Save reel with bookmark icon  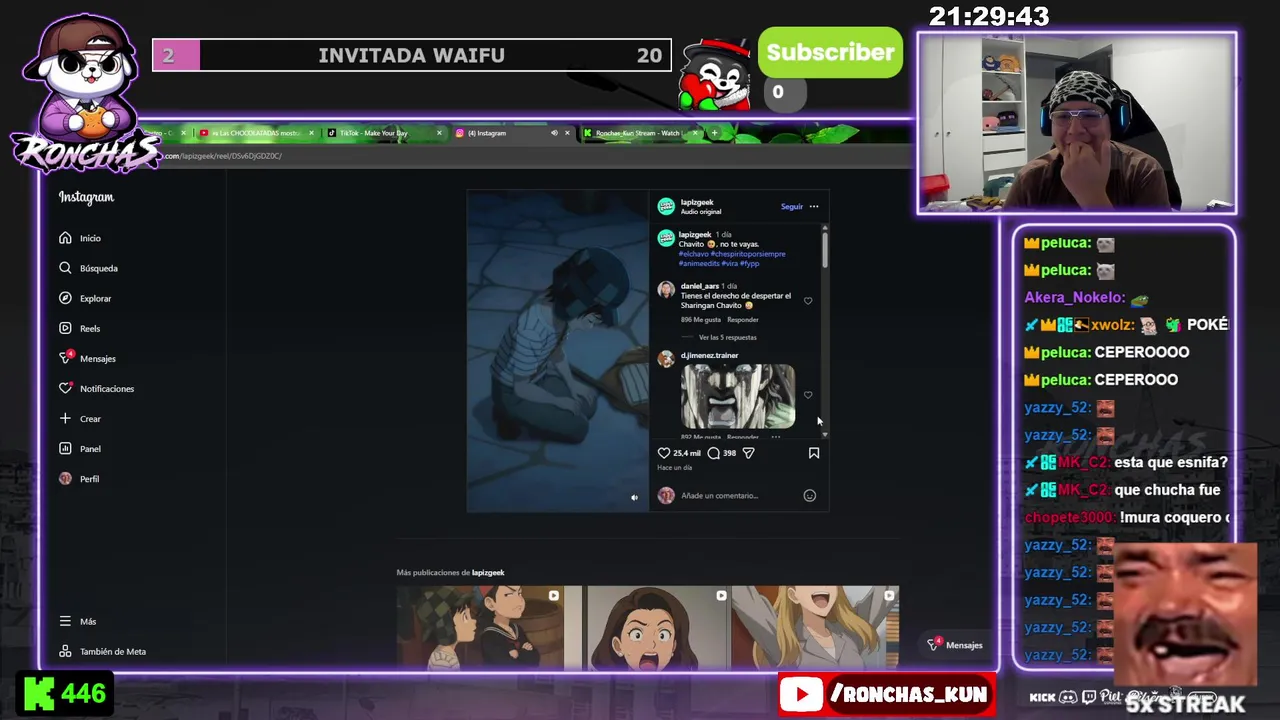tap(814, 453)
